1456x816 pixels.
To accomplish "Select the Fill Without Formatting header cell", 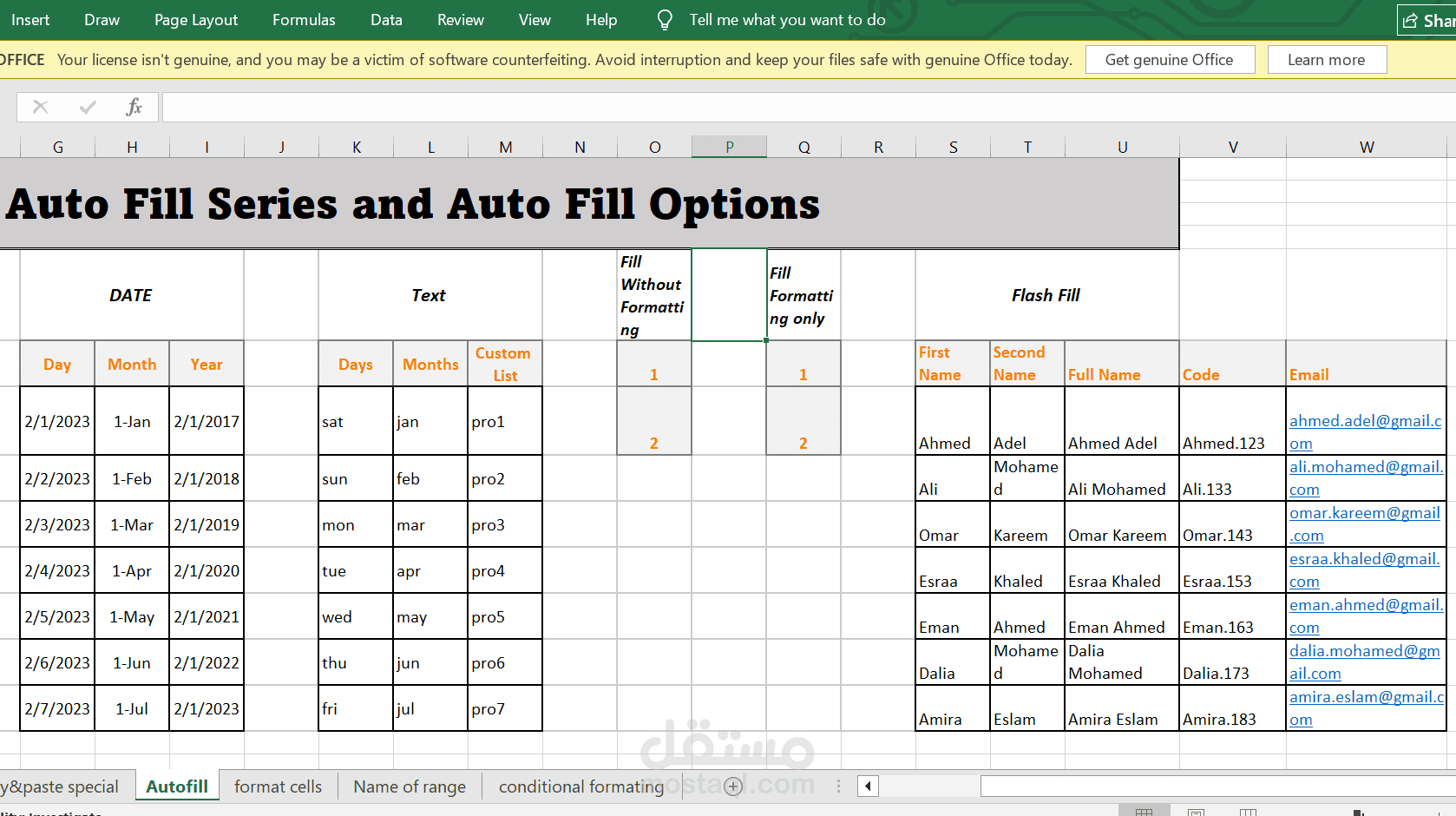I will (654, 295).
